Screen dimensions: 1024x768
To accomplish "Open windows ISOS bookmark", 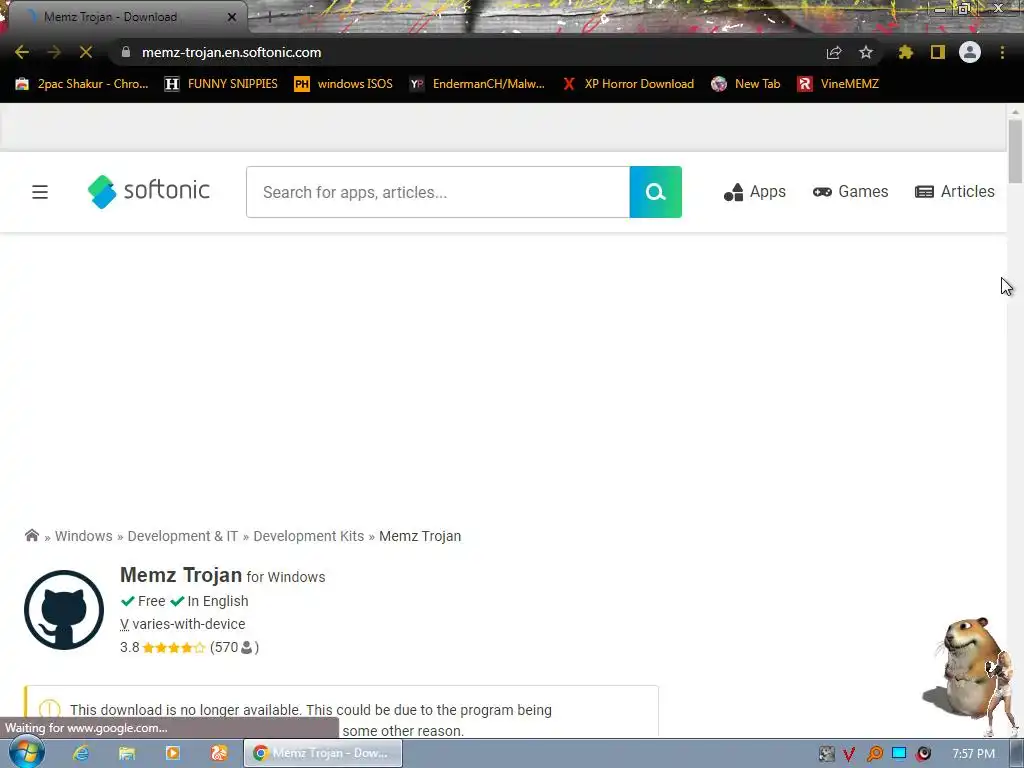I will [x=344, y=84].
